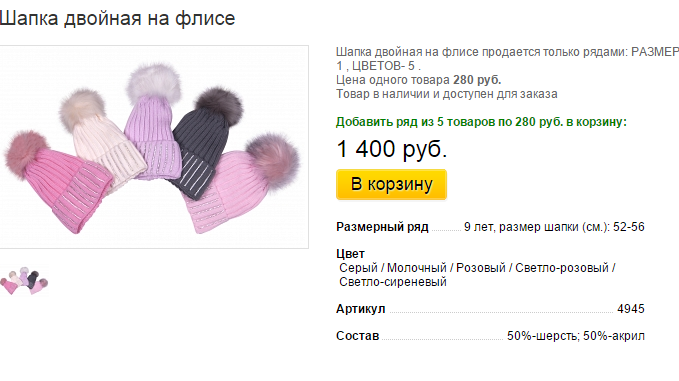Click the Состав value 50%-шерсть; 50%-акрил
Screen dimensions: 679x381
click(576, 336)
